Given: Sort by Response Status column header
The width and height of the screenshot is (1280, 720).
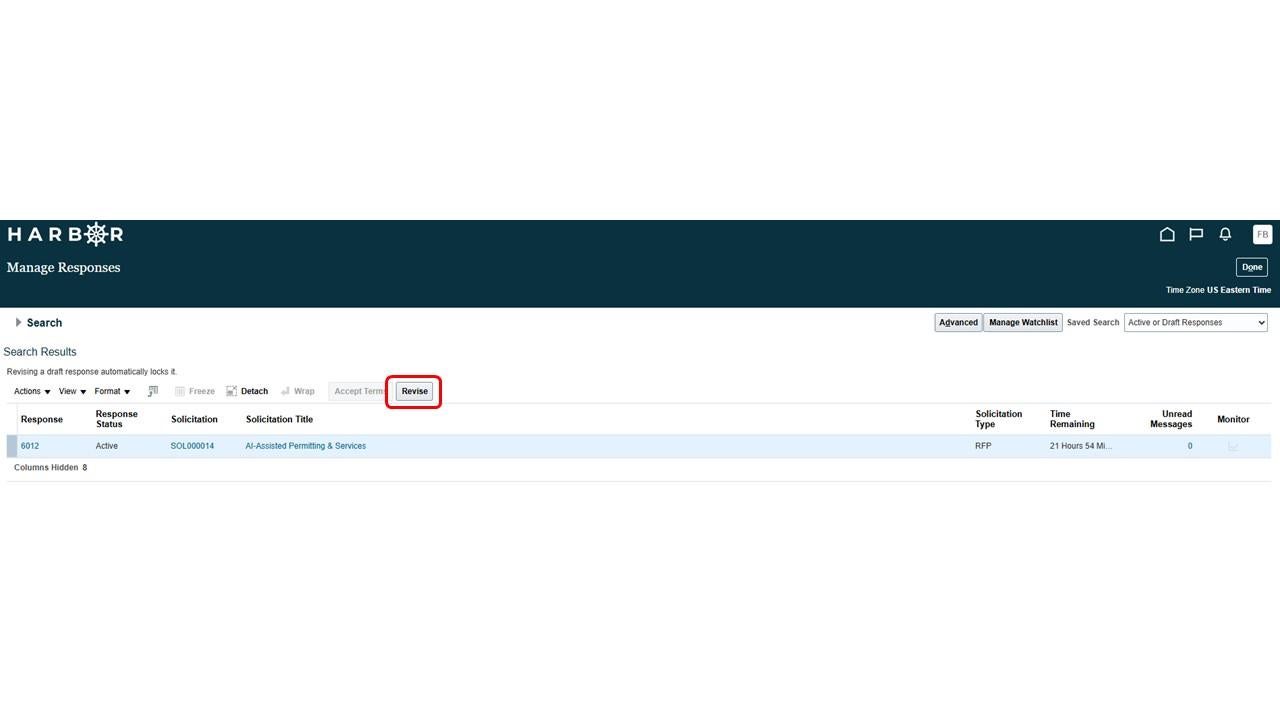Looking at the screenshot, I should pyautogui.click(x=117, y=419).
